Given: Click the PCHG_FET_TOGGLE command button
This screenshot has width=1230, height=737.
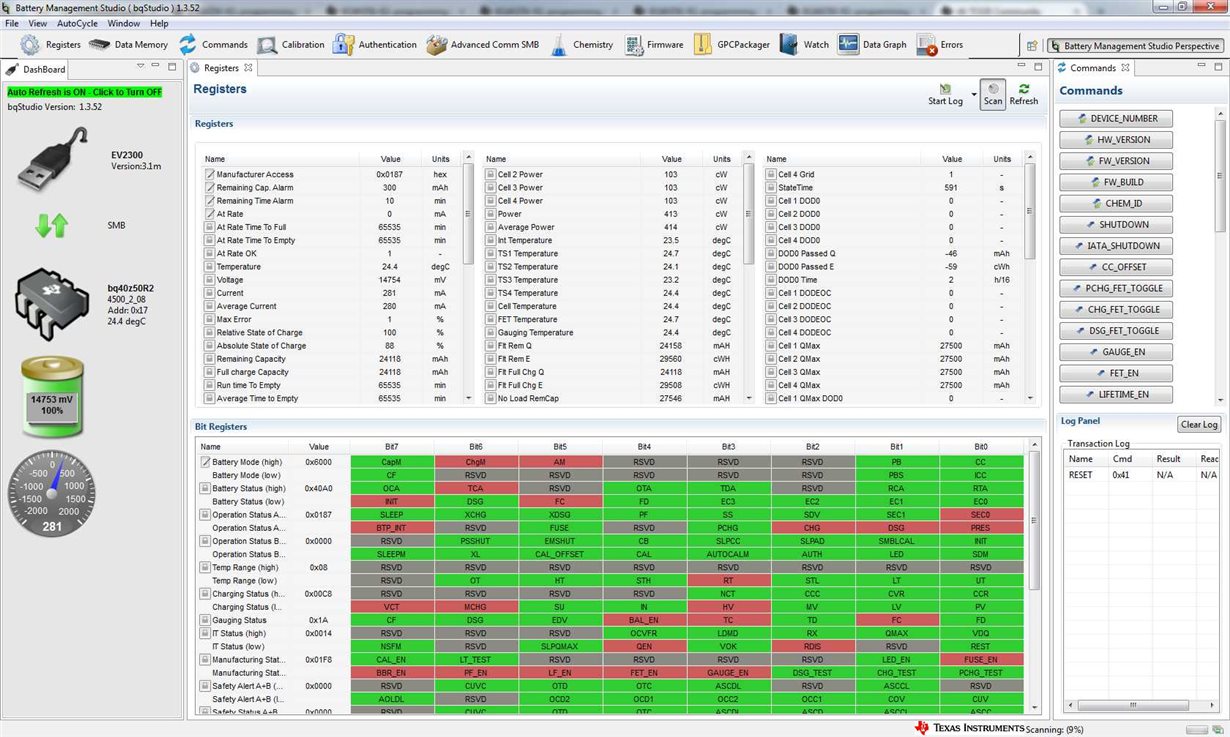Looking at the screenshot, I should [x=1116, y=288].
